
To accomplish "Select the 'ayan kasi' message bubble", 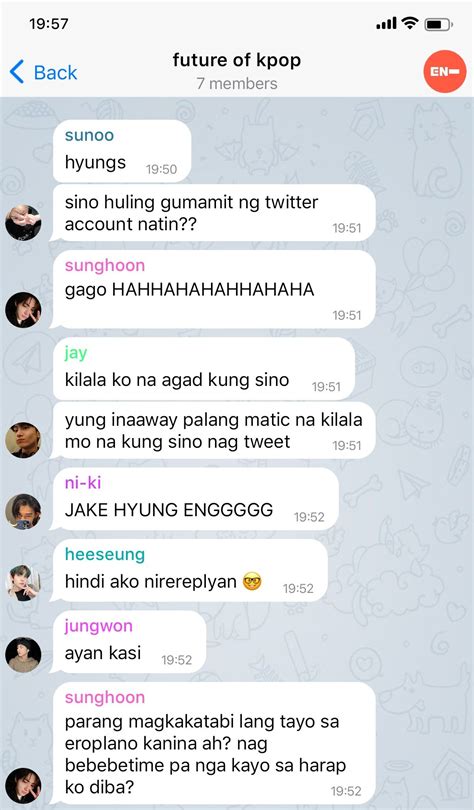I will pos(128,642).
